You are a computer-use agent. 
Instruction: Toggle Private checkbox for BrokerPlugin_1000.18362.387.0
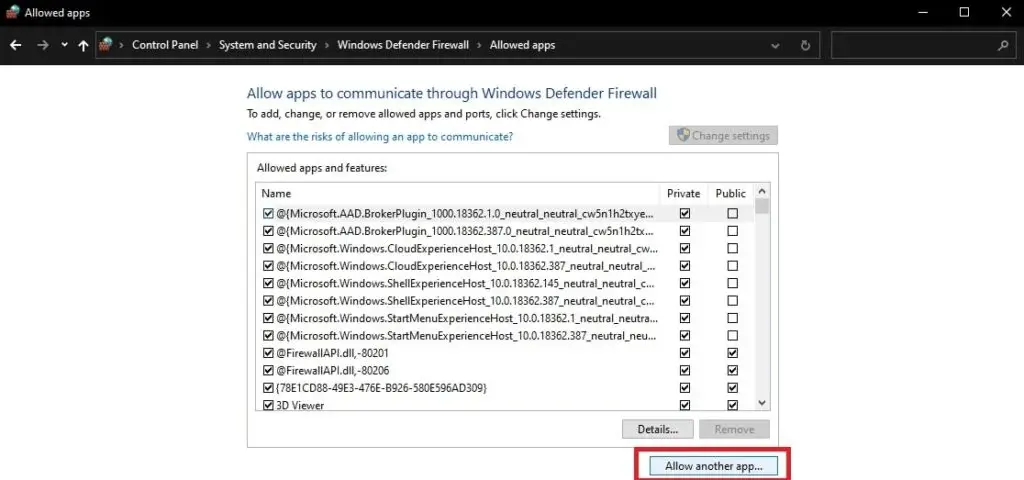pos(684,231)
